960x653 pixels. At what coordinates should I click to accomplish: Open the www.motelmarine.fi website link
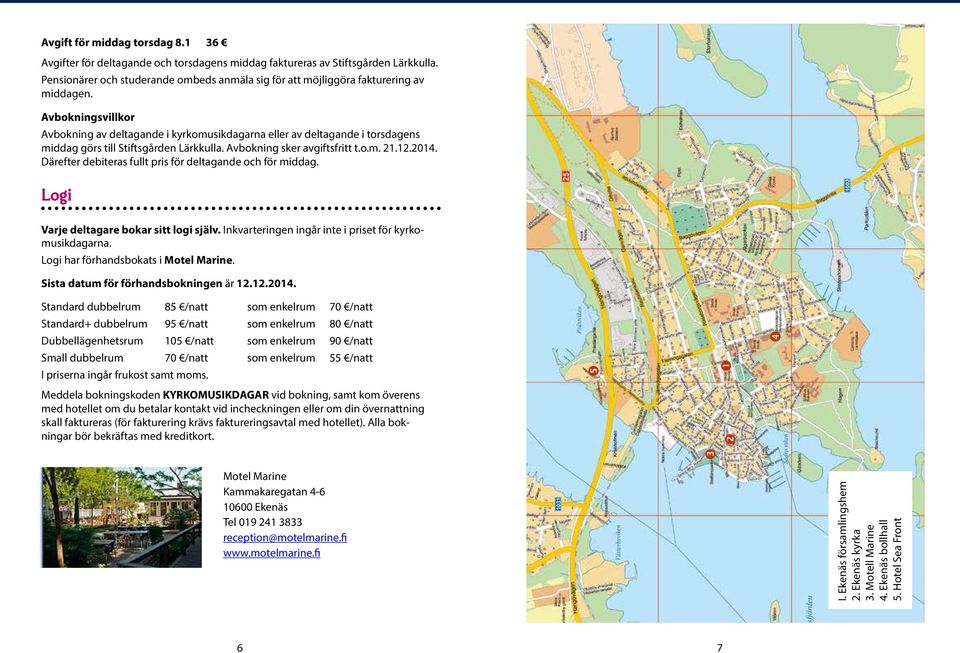[x=271, y=553]
